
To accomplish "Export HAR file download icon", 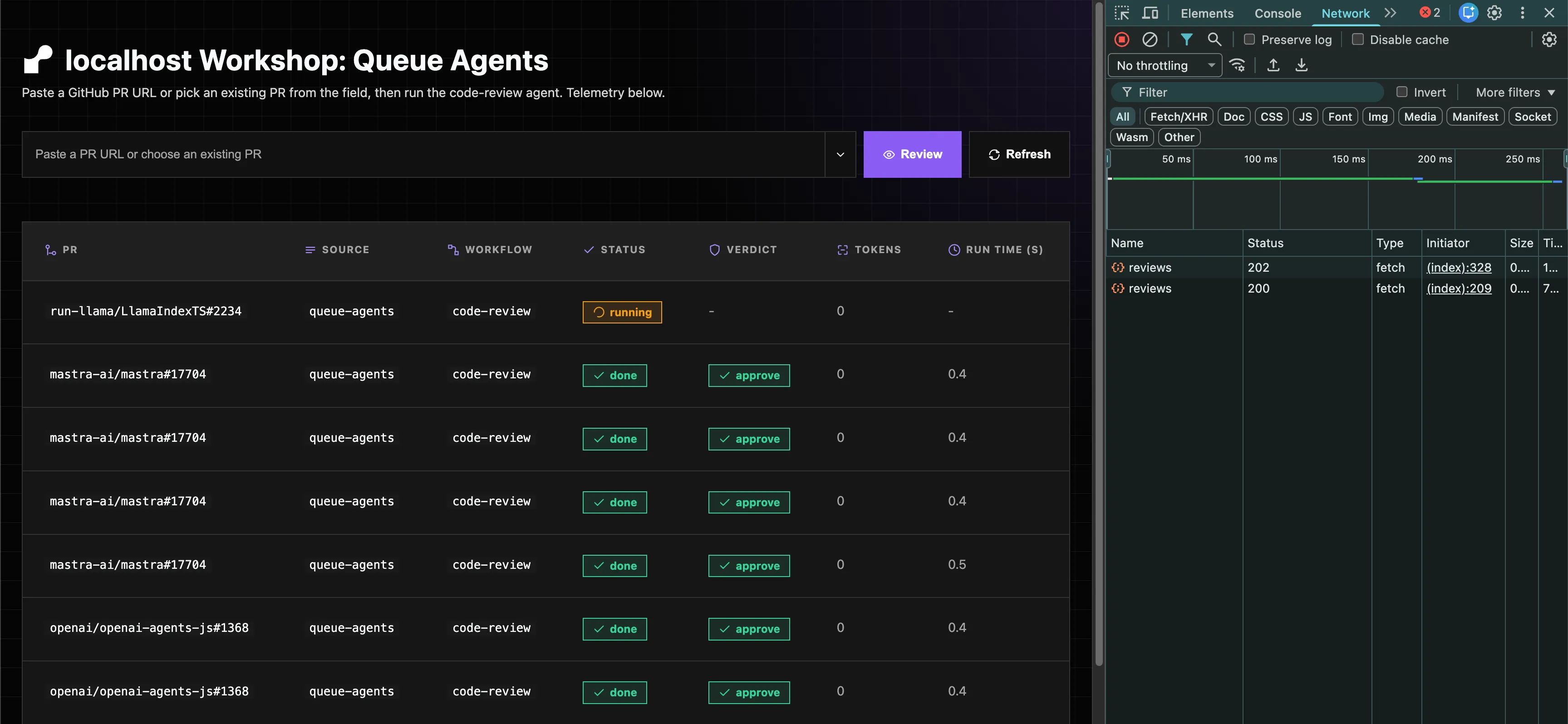I will coord(1302,65).
